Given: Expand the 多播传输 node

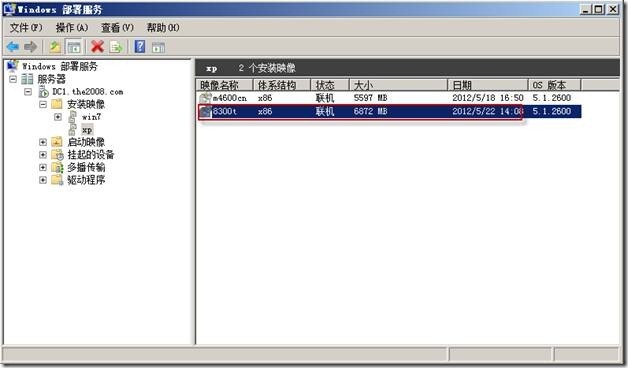Looking at the screenshot, I should [43, 167].
